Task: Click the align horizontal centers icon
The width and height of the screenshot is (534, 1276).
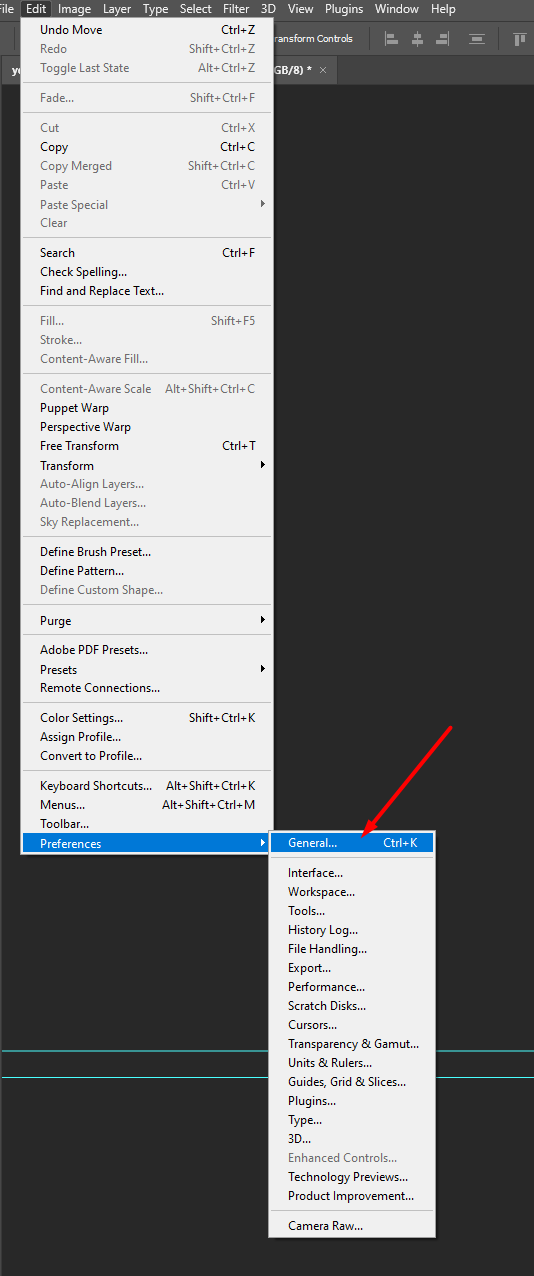Action: click(418, 39)
